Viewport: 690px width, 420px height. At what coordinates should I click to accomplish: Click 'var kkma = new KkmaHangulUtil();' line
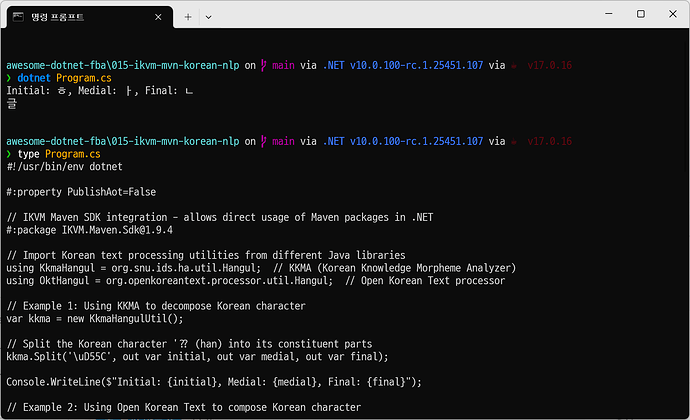pyautogui.click(x=95, y=318)
